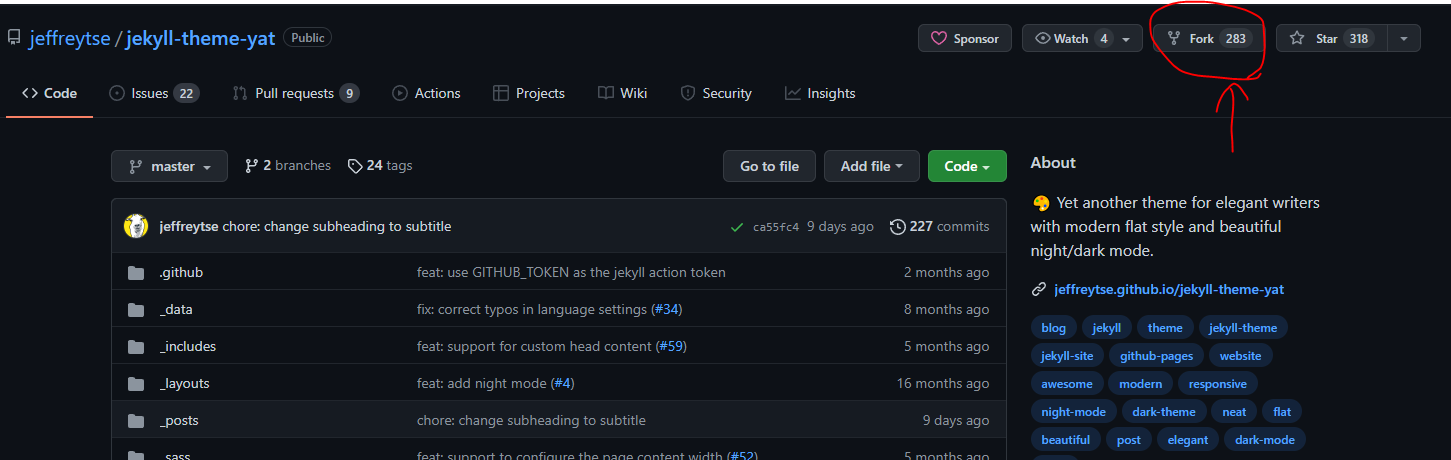Viewport: 1451px width, 460px height.
Task: Open latest commit message change subheading to subtitle
Action: pyautogui.click(x=337, y=226)
